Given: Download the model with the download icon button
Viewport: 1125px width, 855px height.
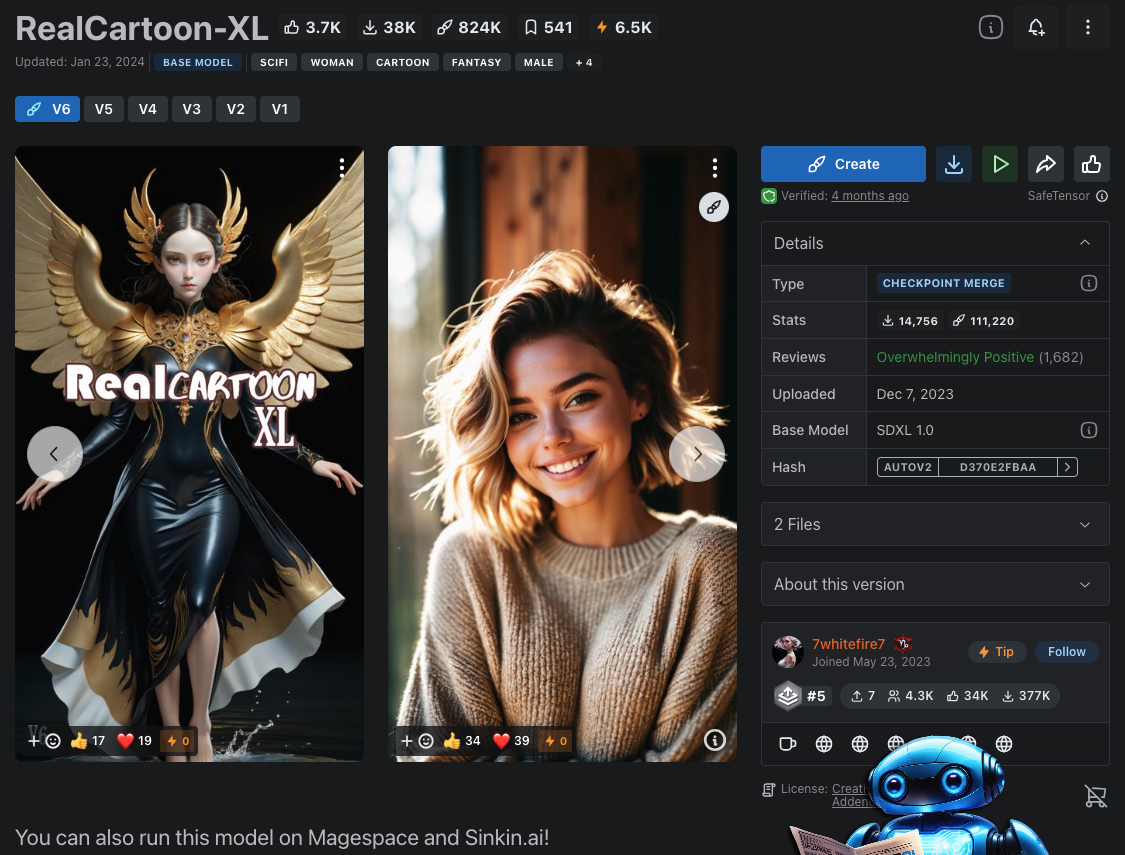Looking at the screenshot, I should pyautogui.click(x=954, y=164).
